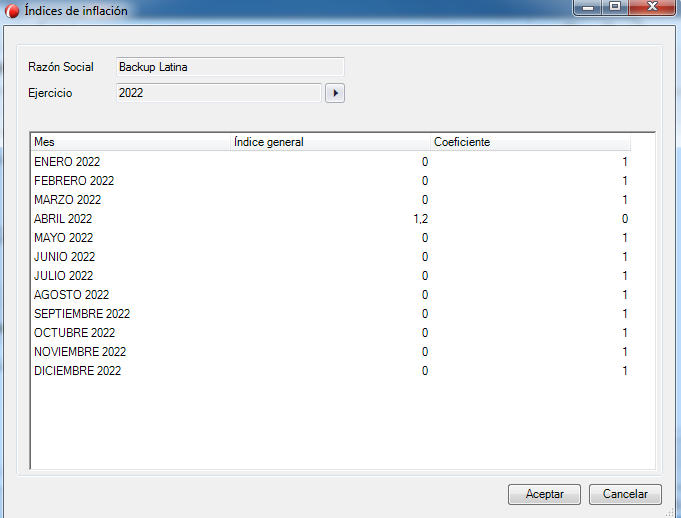This screenshot has height=518, width=681.
Task: Select the NOVIEMBRE 2022 row
Action: tap(331, 352)
